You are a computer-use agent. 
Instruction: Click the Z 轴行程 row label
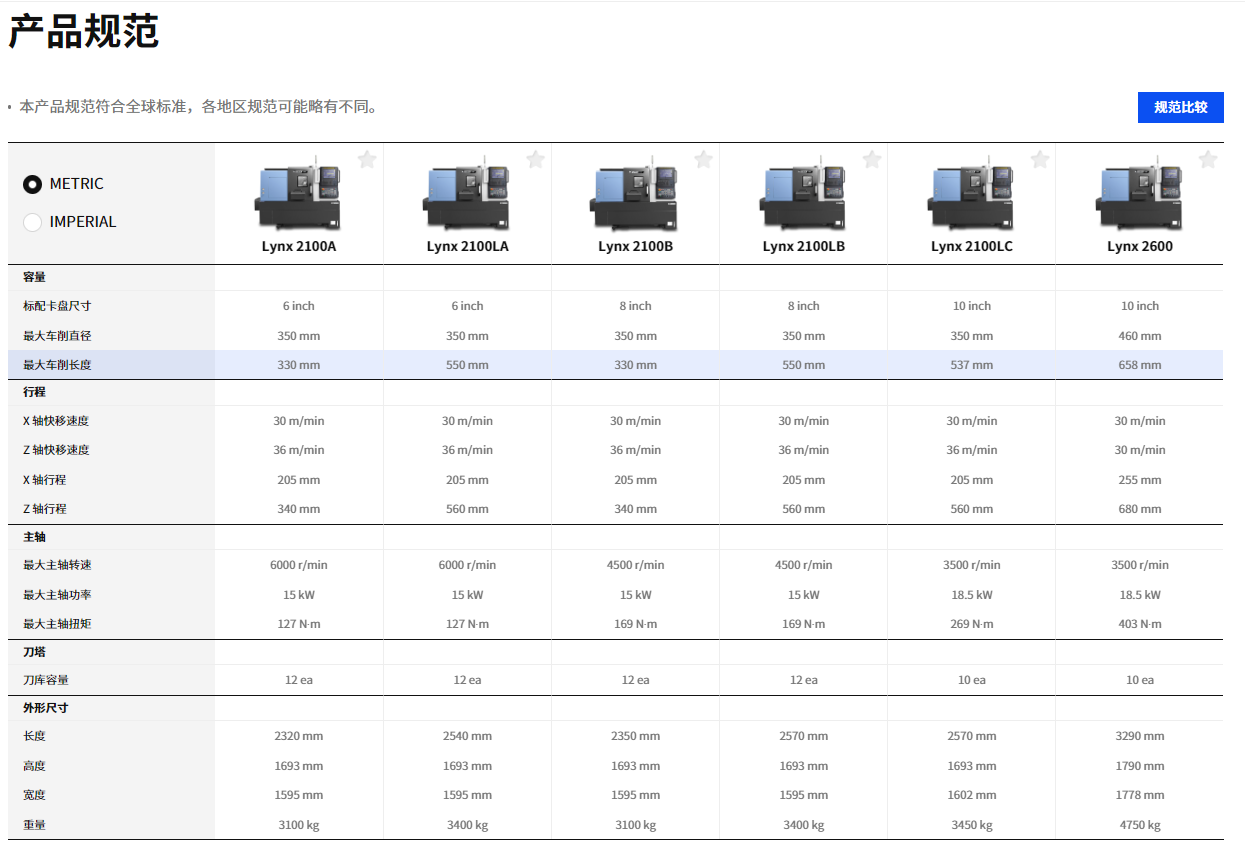click(45, 509)
